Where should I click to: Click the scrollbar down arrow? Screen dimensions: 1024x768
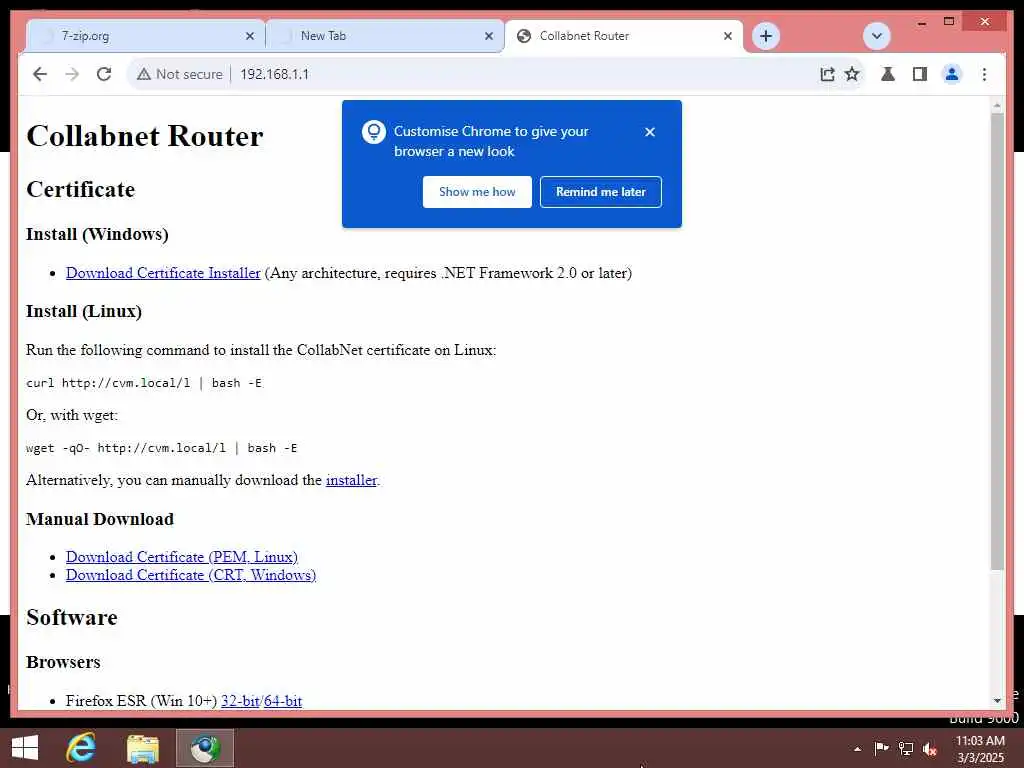pos(997,700)
